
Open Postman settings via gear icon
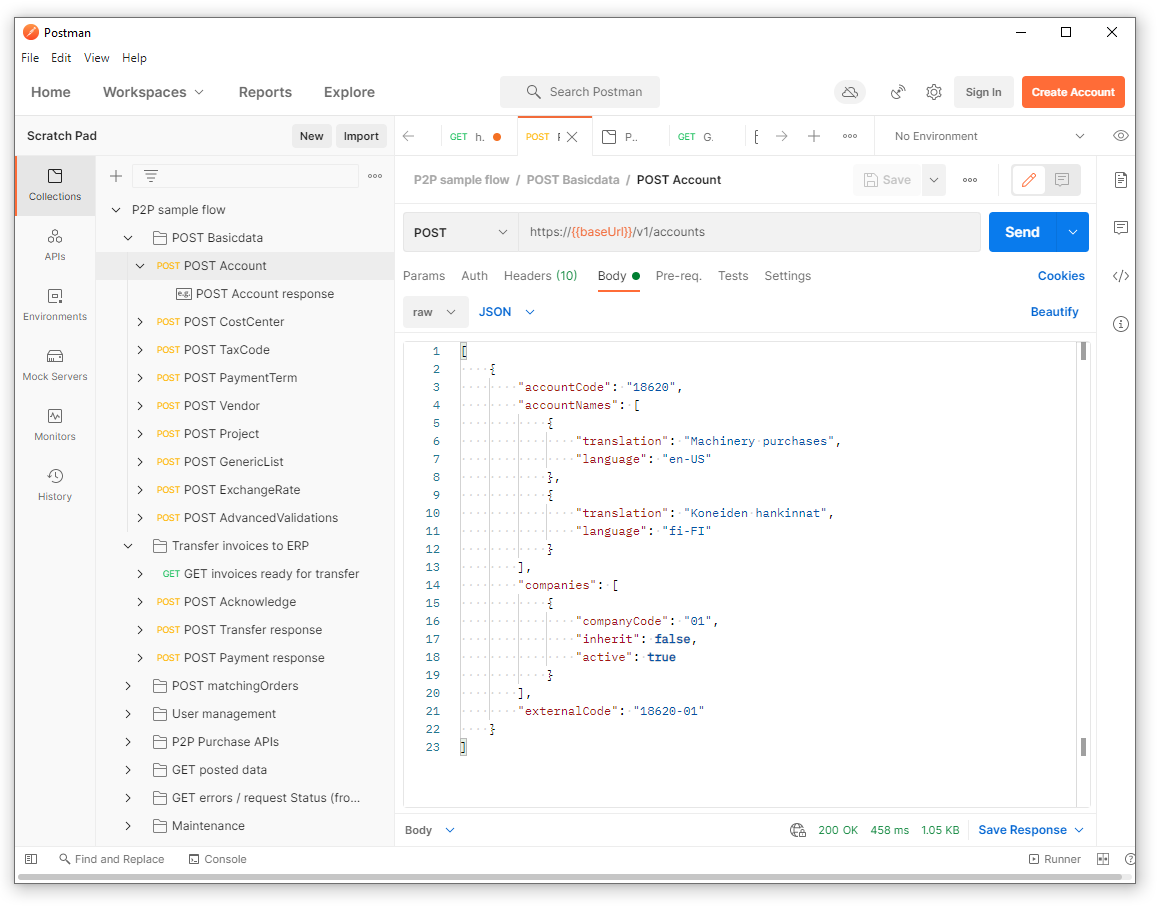coord(934,91)
